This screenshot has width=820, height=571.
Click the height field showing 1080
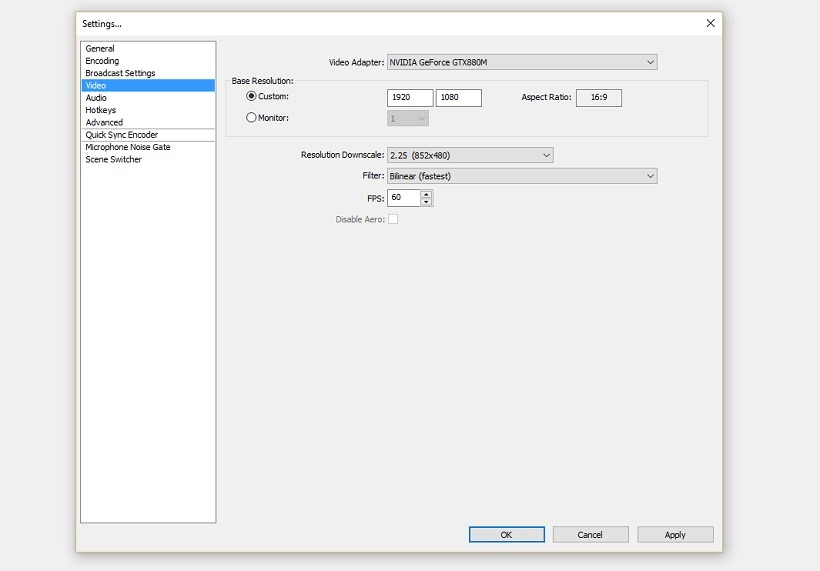(459, 97)
